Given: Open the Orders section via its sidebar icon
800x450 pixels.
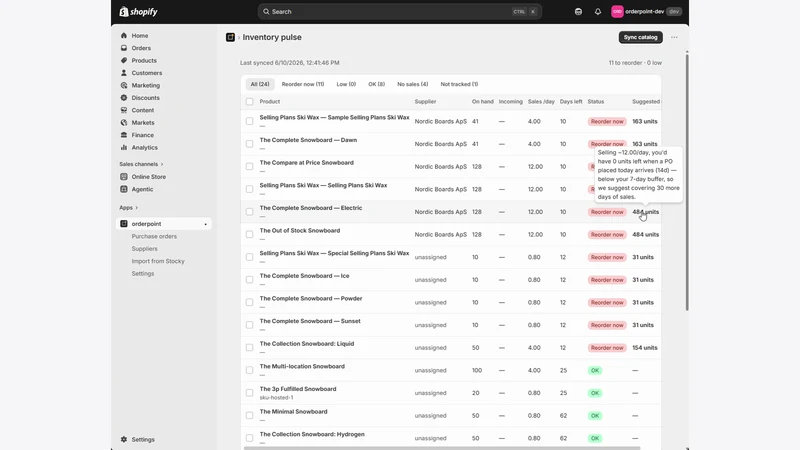Looking at the screenshot, I should tap(123, 48).
